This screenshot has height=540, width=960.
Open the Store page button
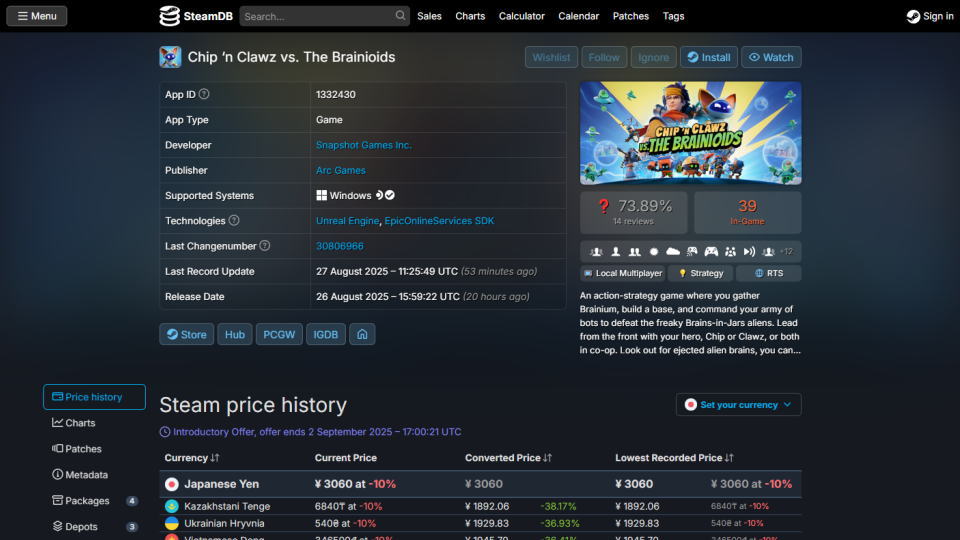[x=187, y=334]
